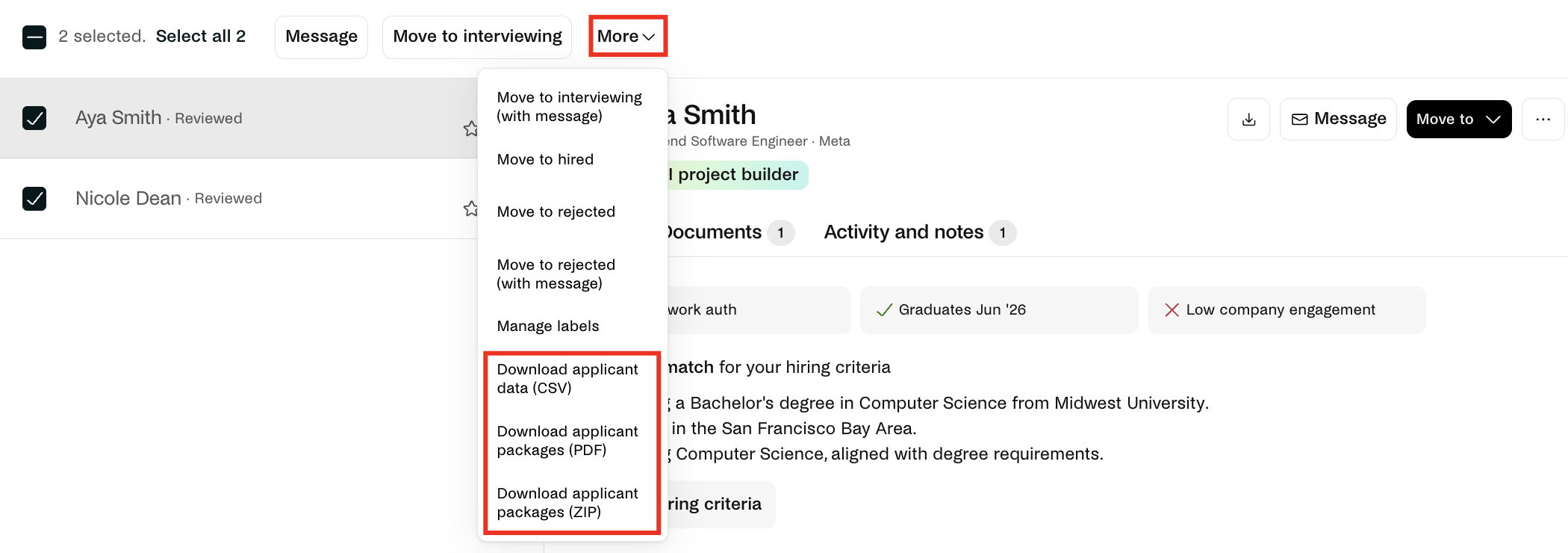The image size is (1568, 553).
Task: Message Aya Smith via the envelope button
Action: click(x=1338, y=119)
